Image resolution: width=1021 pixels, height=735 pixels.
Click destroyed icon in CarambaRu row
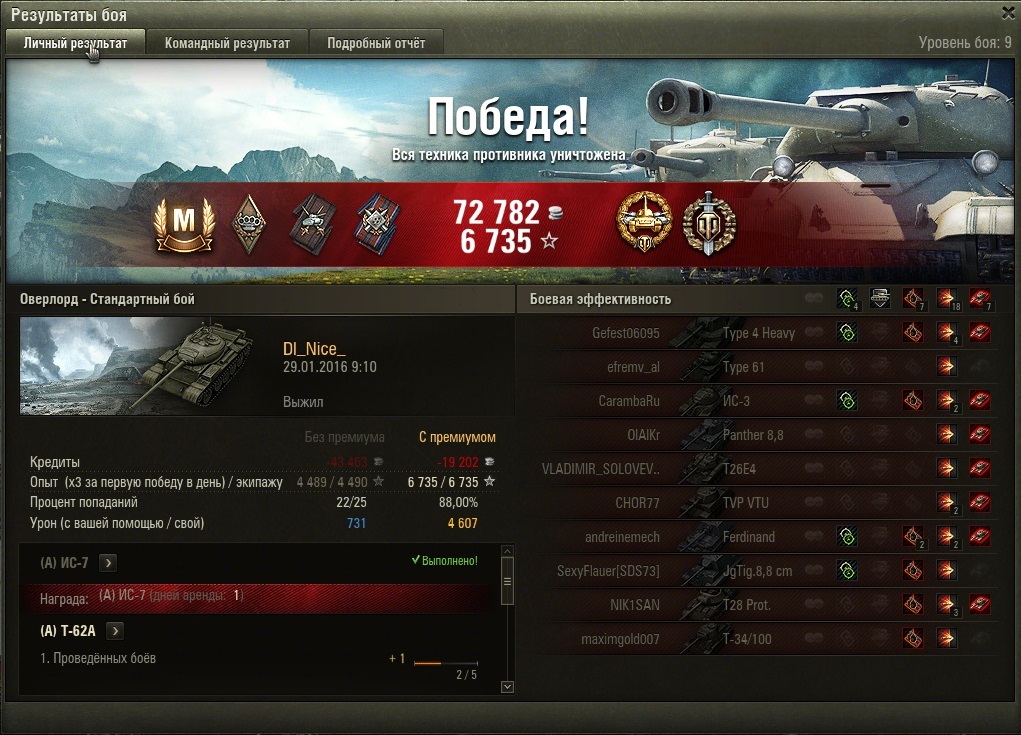(x=980, y=400)
